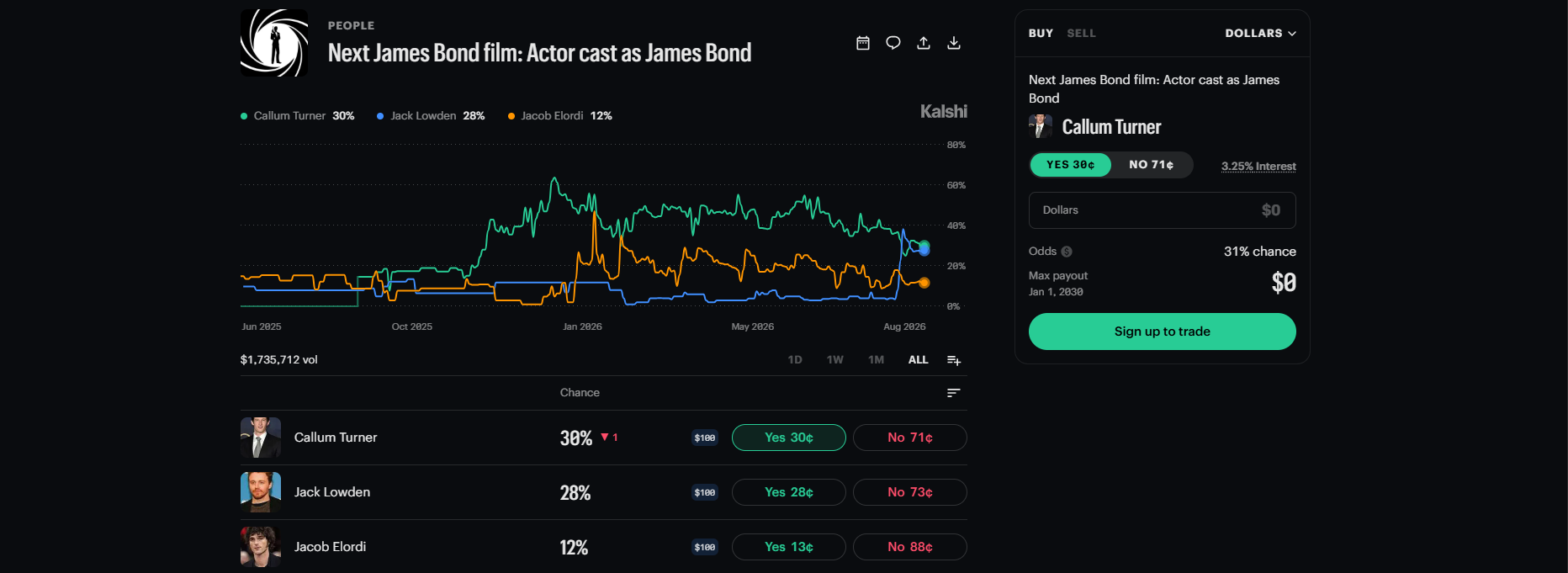Click Sign up to trade button
Viewport: 1568px width, 573px height.
point(1162,332)
